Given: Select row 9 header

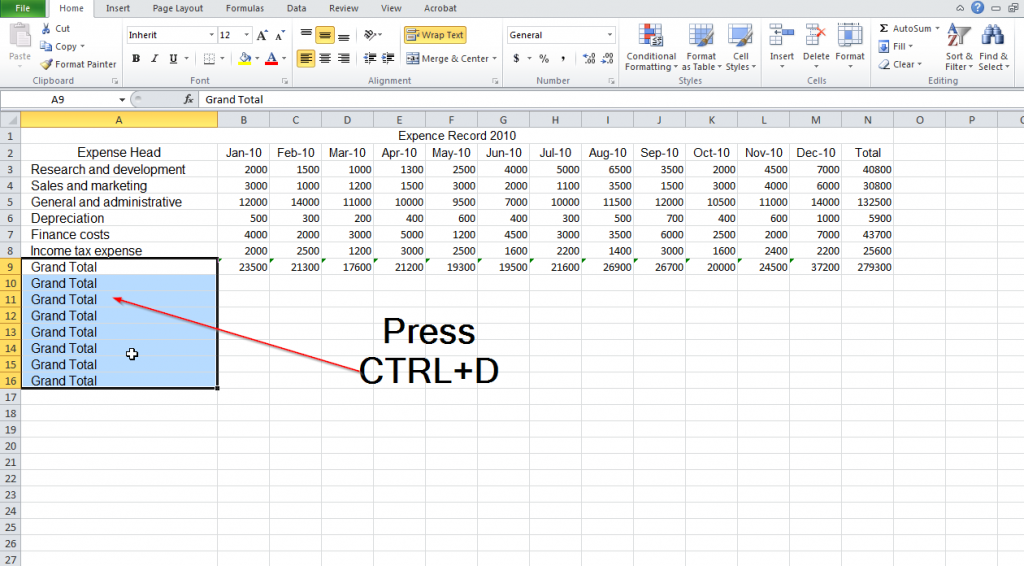Looking at the screenshot, I should pos(10,267).
